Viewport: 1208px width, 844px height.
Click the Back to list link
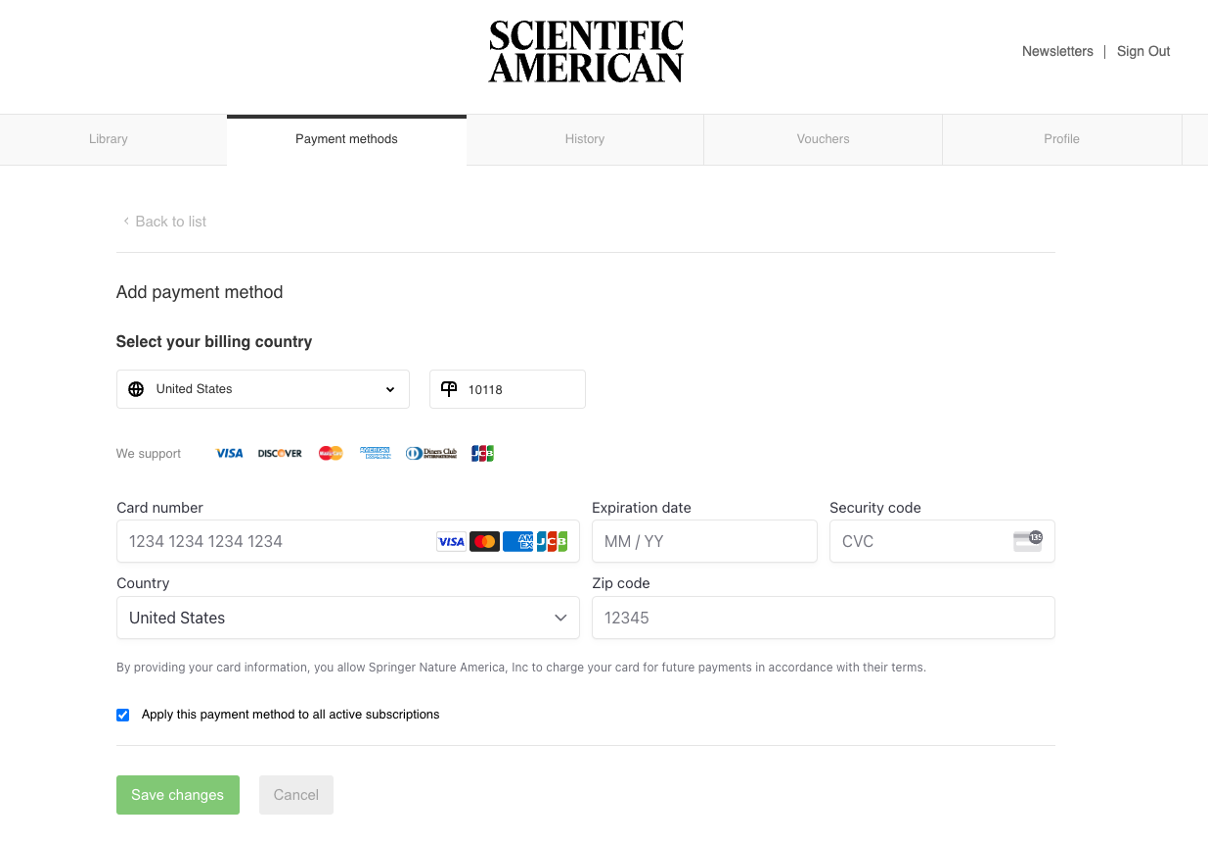tap(164, 221)
